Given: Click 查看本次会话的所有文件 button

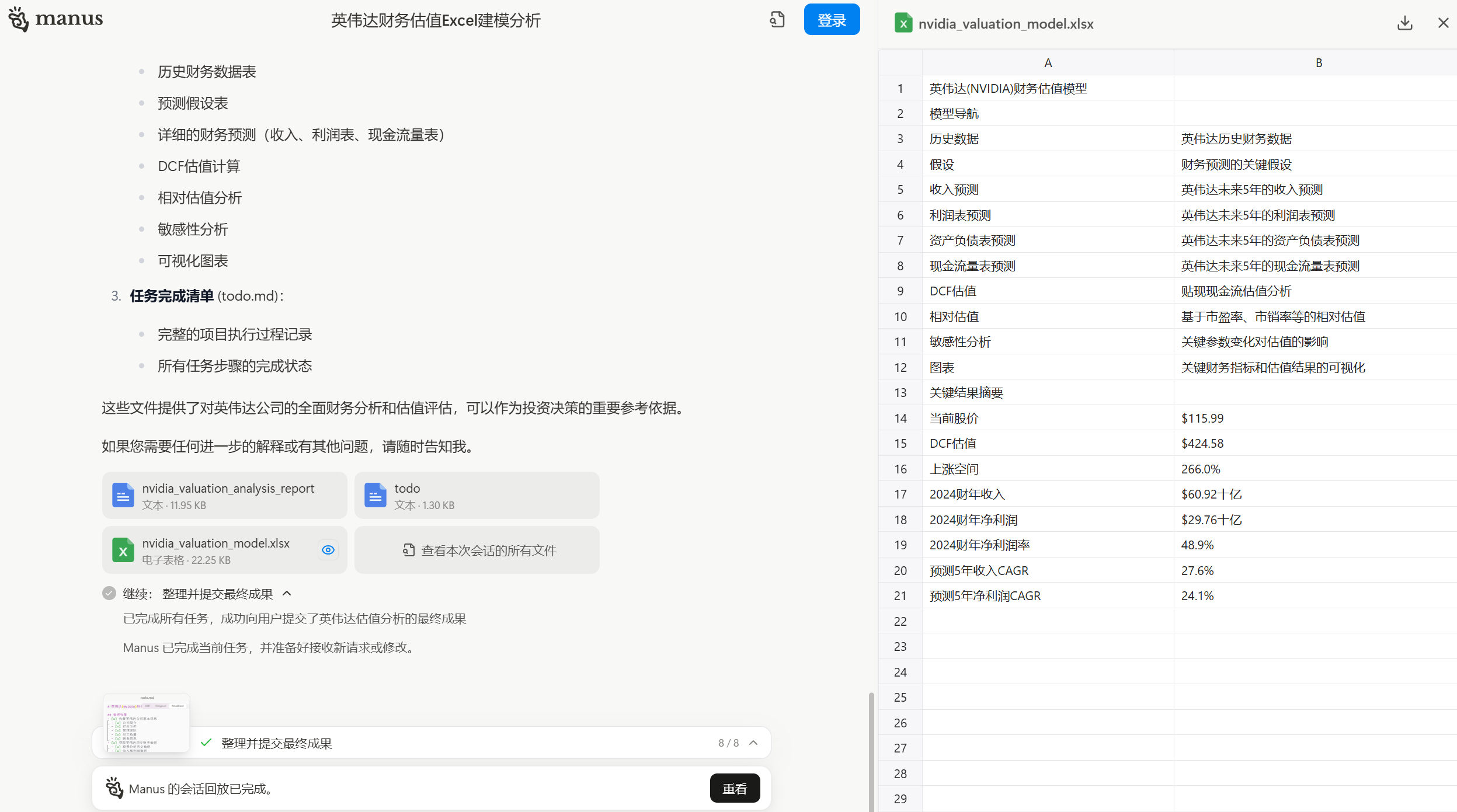Looking at the screenshot, I should point(477,550).
